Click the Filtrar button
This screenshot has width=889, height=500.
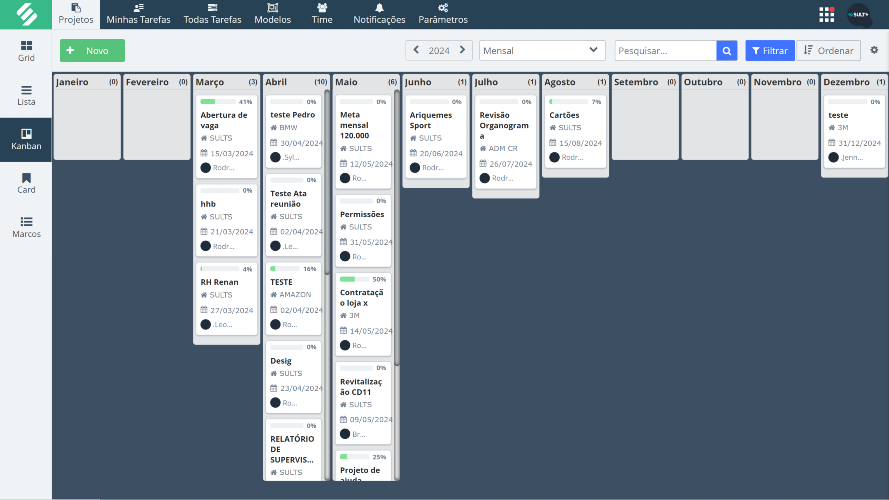pos(770,50)
